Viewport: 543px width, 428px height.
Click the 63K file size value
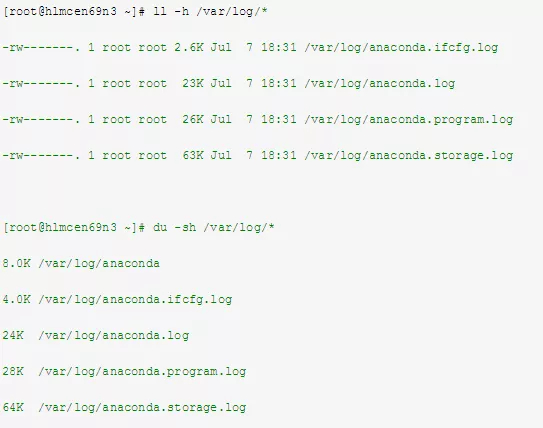click(193, 155)
